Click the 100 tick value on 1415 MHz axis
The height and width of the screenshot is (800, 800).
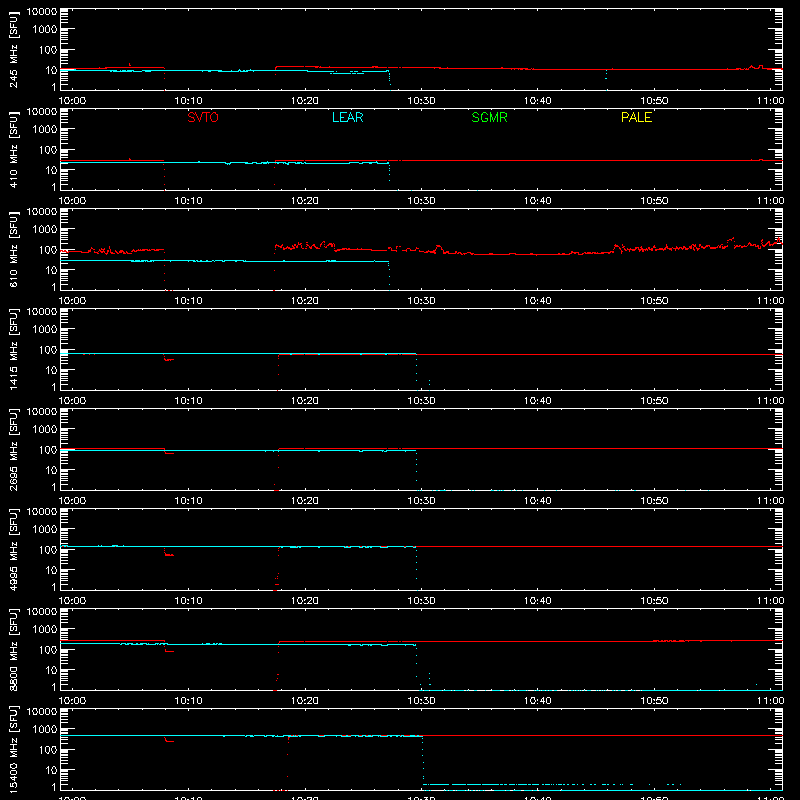point(48,350)
